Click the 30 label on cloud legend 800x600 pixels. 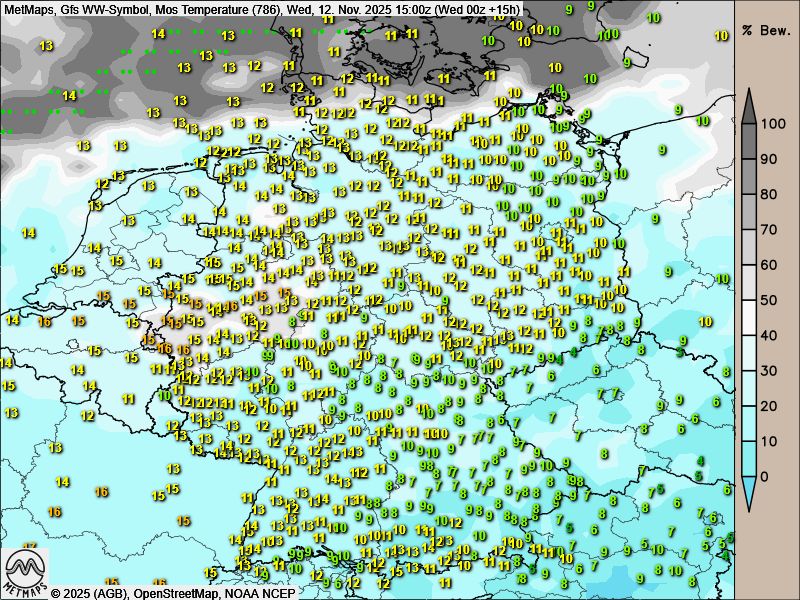pos(768,370)
